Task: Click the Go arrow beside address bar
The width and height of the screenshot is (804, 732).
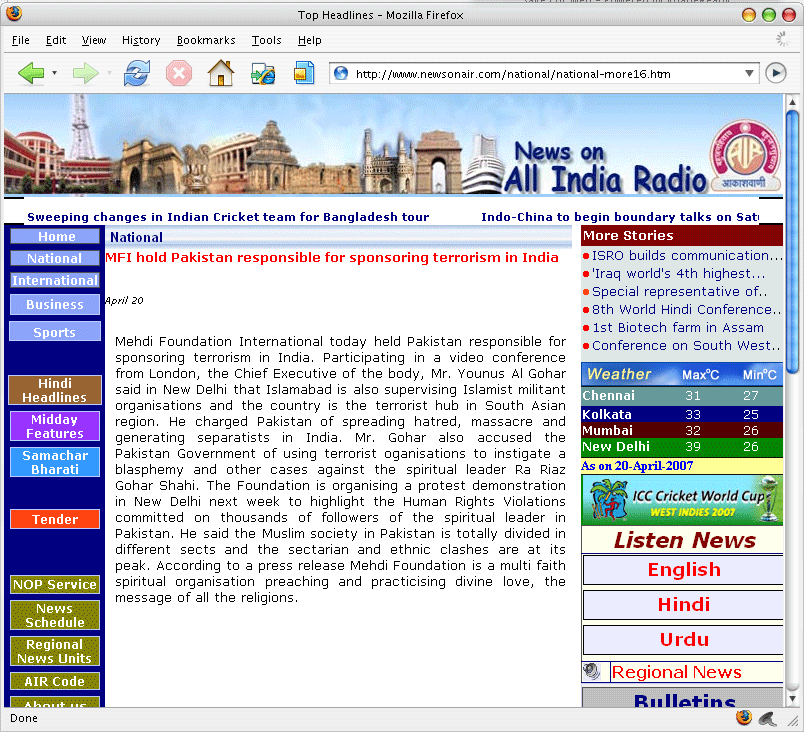Action: 776,73
